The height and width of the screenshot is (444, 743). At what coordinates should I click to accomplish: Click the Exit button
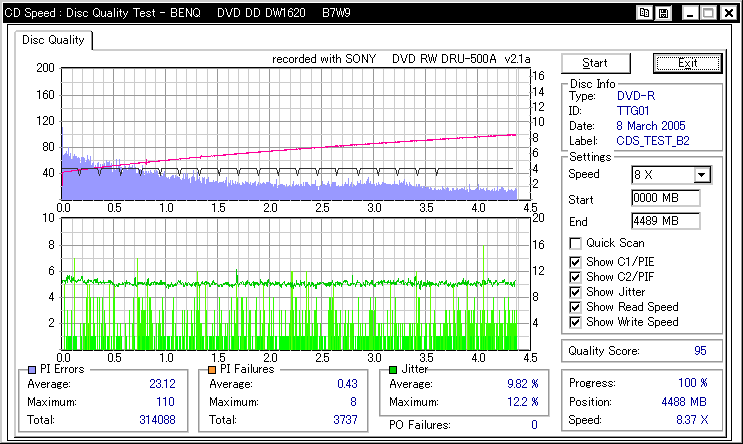(687, 63)
